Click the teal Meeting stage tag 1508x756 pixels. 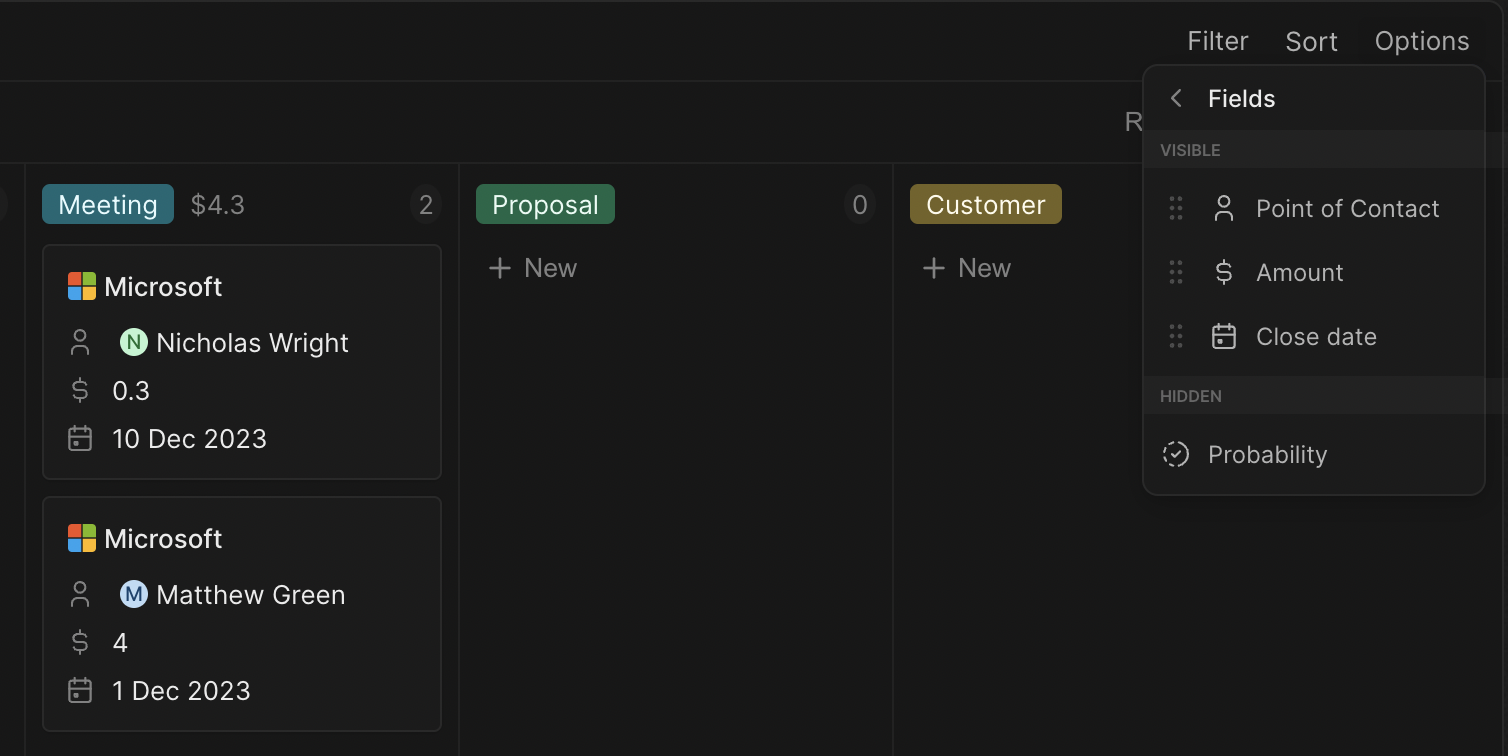(108, 204)
